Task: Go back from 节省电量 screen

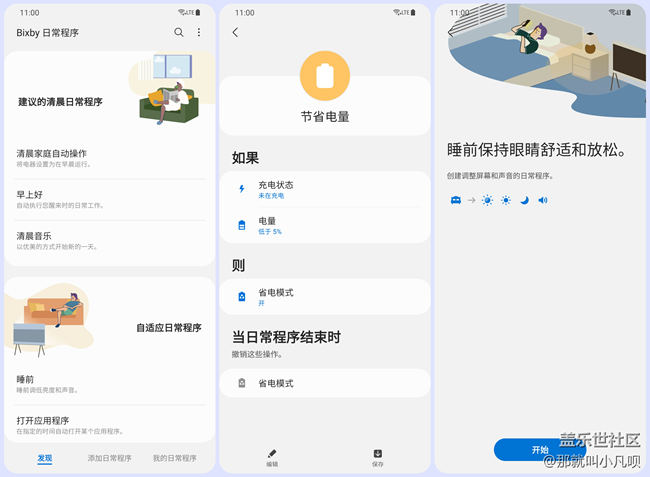Action: 235,32
